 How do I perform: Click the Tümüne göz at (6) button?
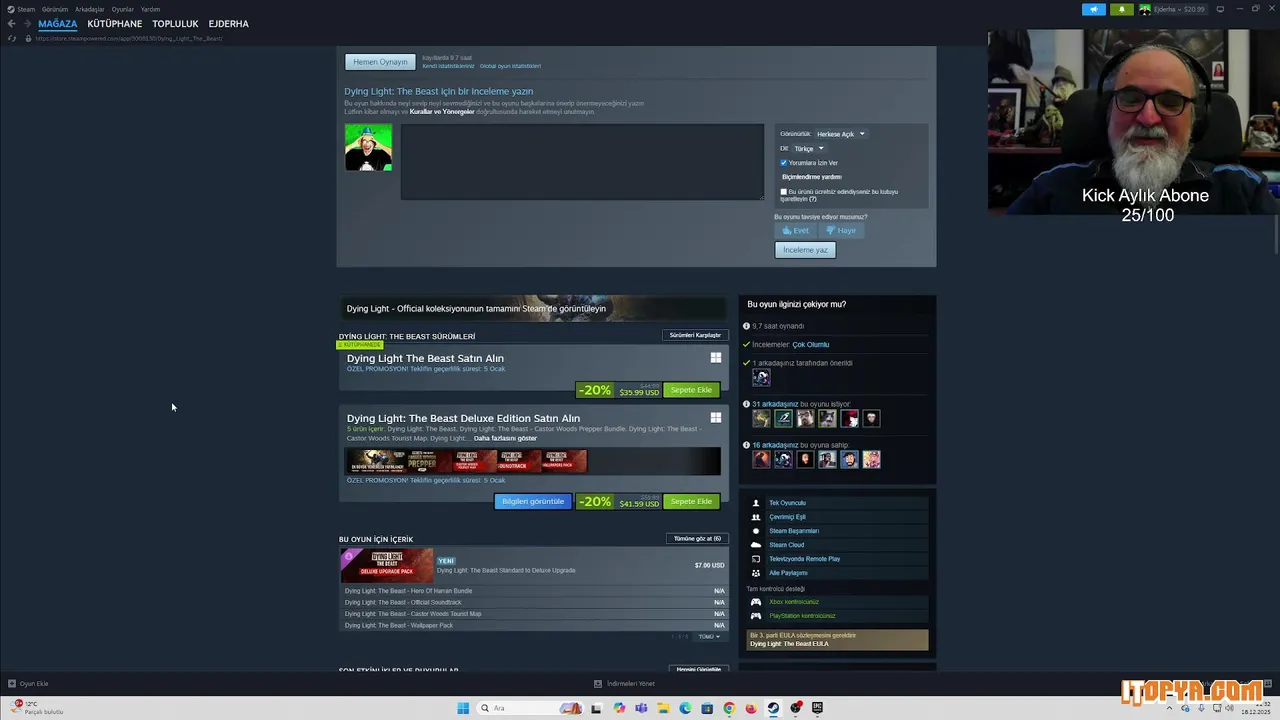click(x=697, y=538)
